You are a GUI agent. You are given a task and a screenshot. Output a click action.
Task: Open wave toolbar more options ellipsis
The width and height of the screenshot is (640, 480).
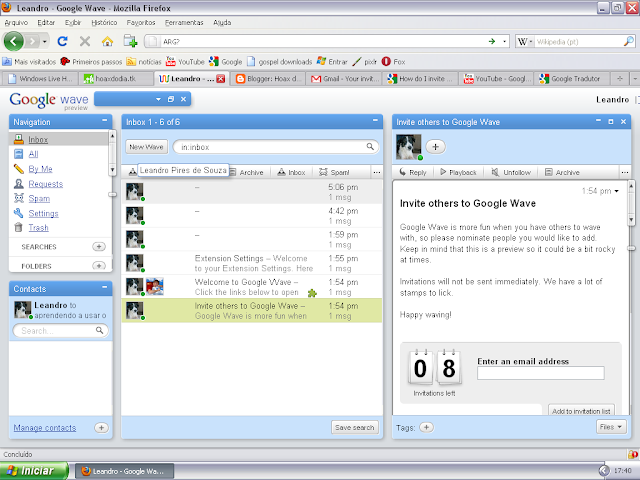[x=624, y=172]
